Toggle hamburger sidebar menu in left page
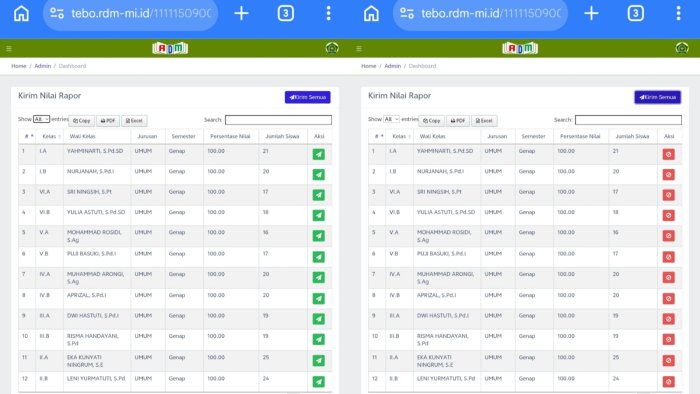Screen dimensions: 700x394 click(x=9, y=49)
